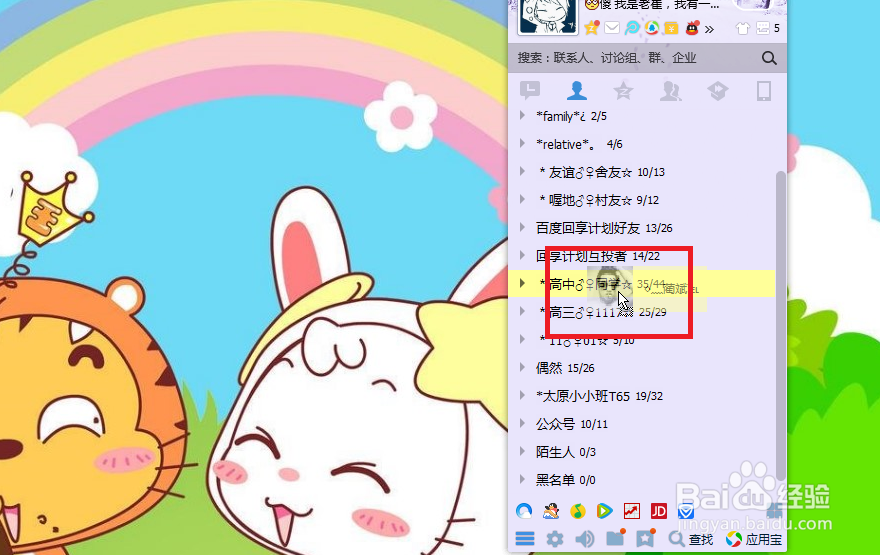Select the 黑名单 0/0 group
This screenshot has height=555, width=880.
641,480
